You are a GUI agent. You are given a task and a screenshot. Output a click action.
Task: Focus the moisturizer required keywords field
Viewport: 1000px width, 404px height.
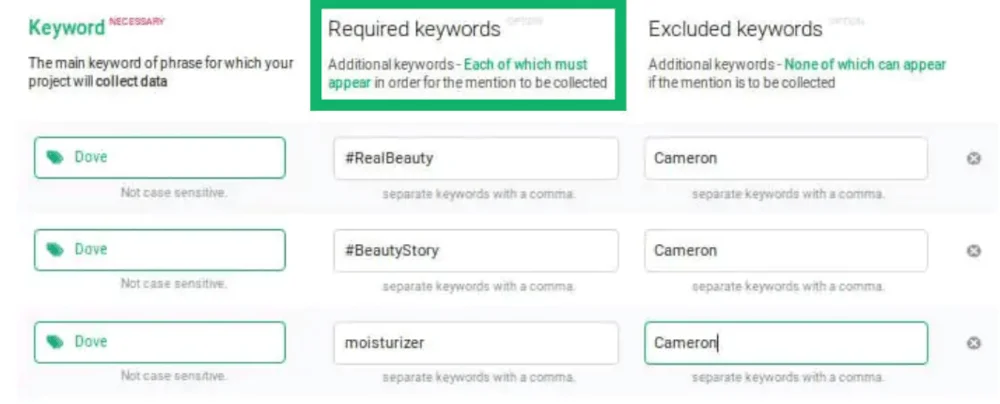(475, 343)
